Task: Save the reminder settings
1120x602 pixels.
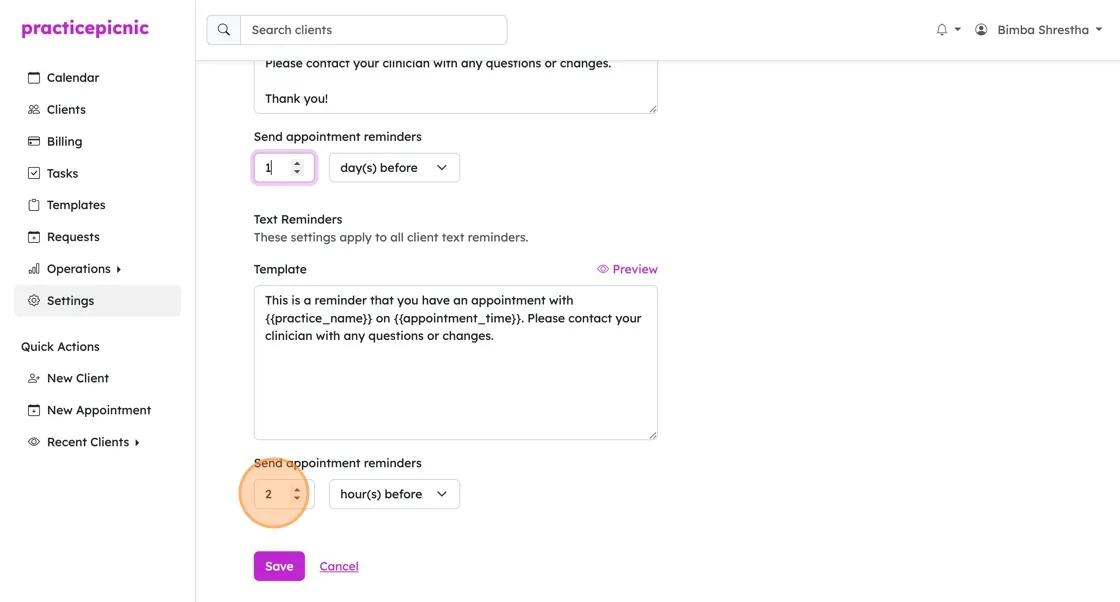Action: 279,566
